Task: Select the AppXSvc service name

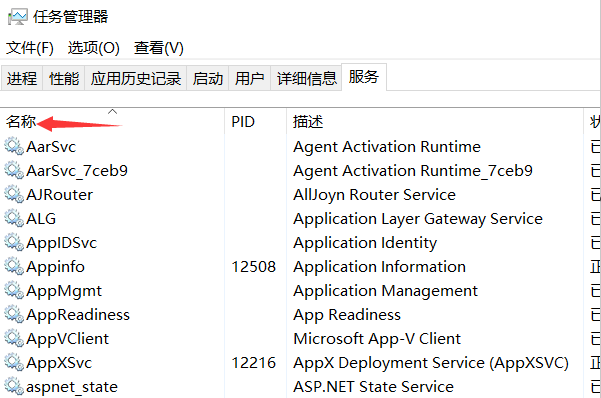Action: [59, 363]
